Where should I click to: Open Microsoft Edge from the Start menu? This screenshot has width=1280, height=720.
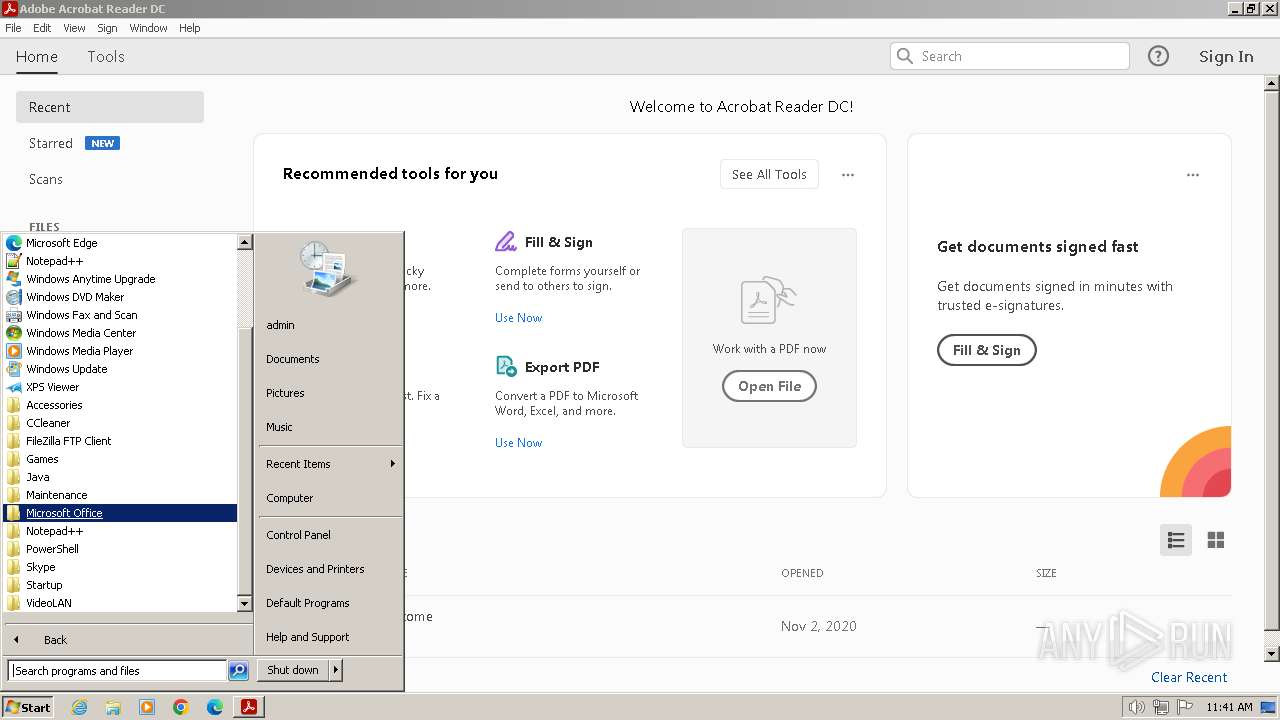(120, 243)
